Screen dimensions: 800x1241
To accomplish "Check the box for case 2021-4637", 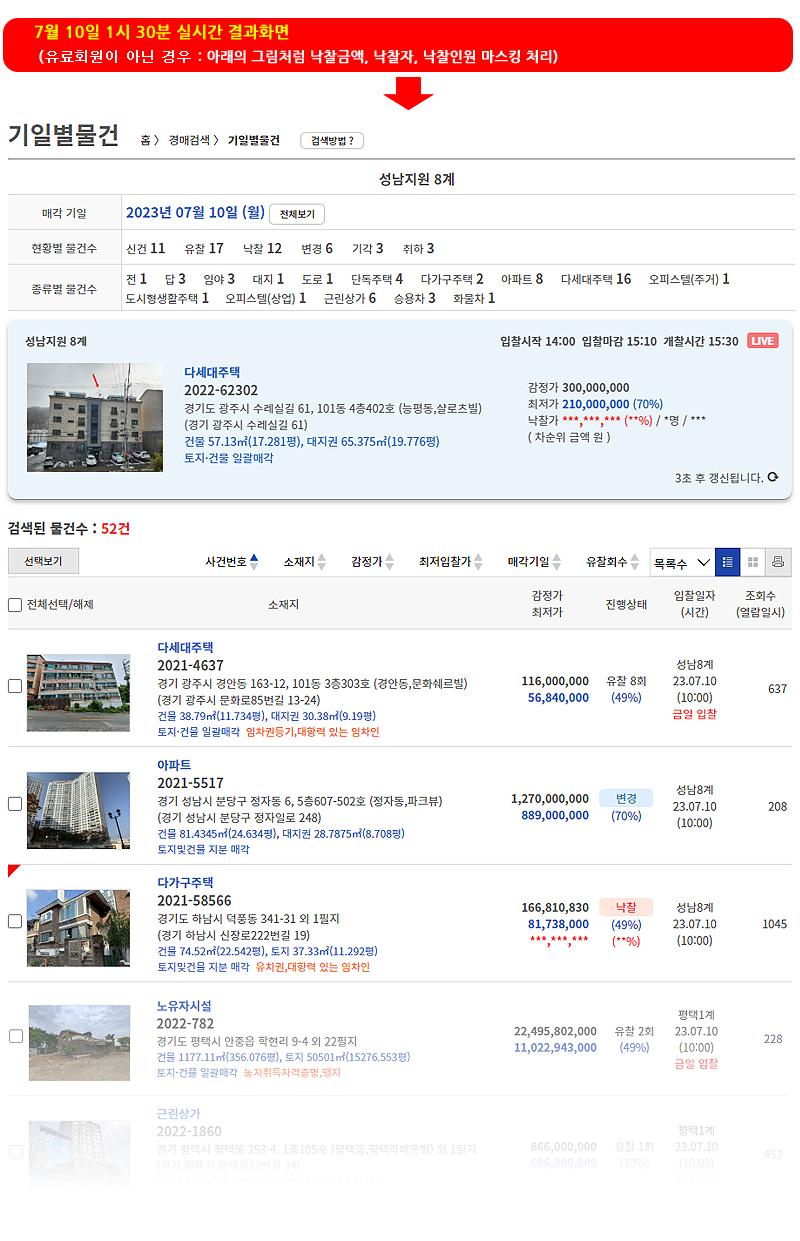I will [15, 686].
